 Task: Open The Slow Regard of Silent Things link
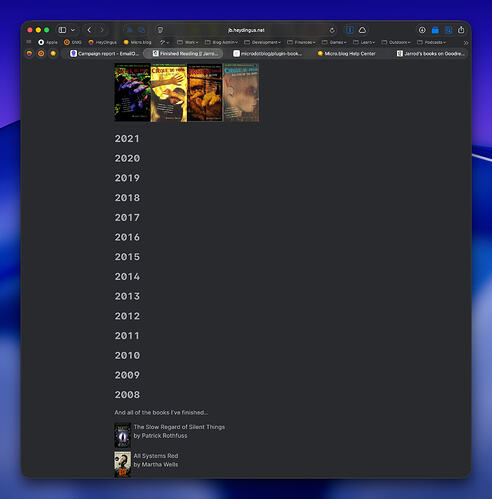coord(179,427)
